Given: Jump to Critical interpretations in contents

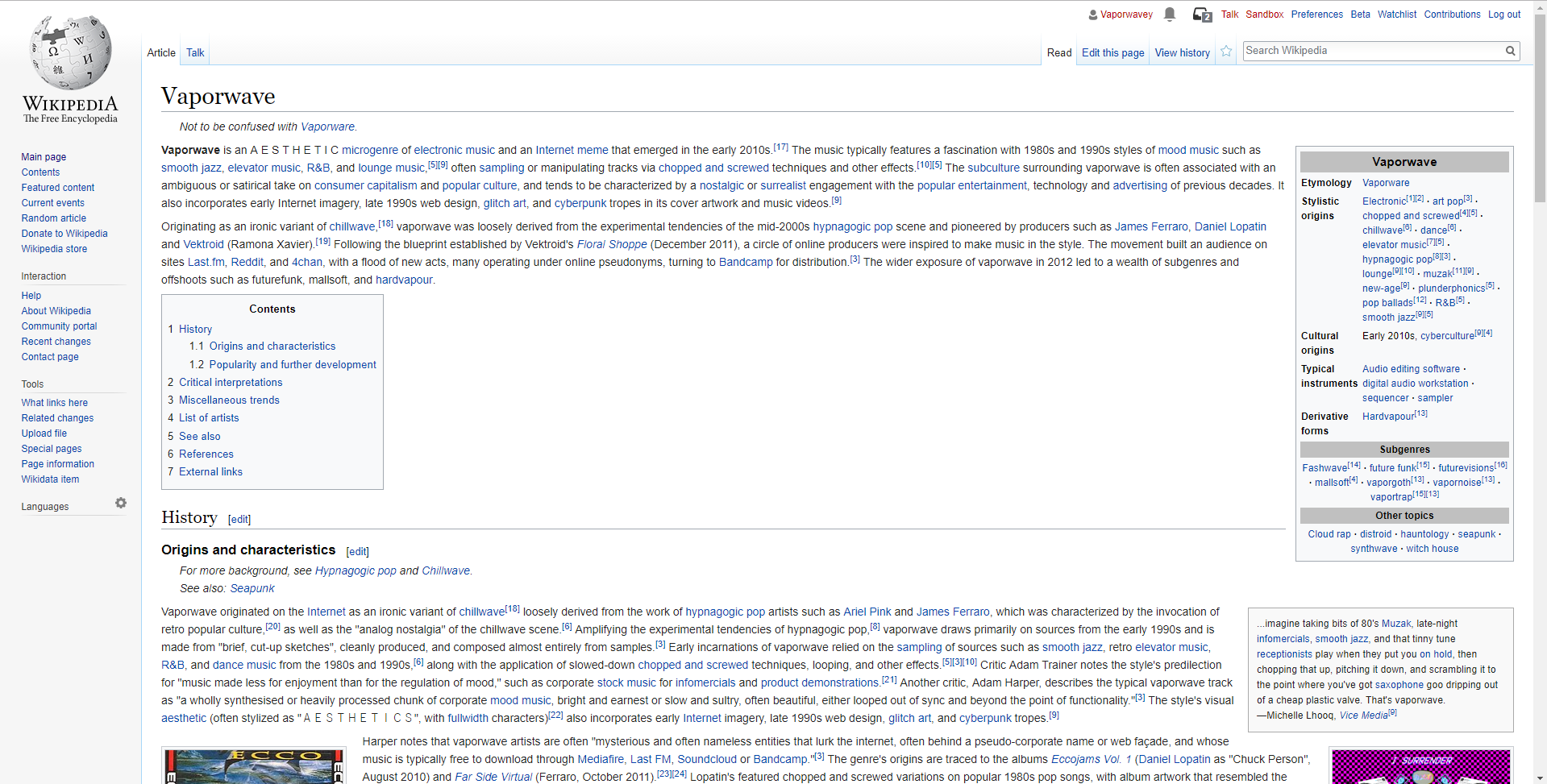Looking at the screenshot, I should [231, 383].
